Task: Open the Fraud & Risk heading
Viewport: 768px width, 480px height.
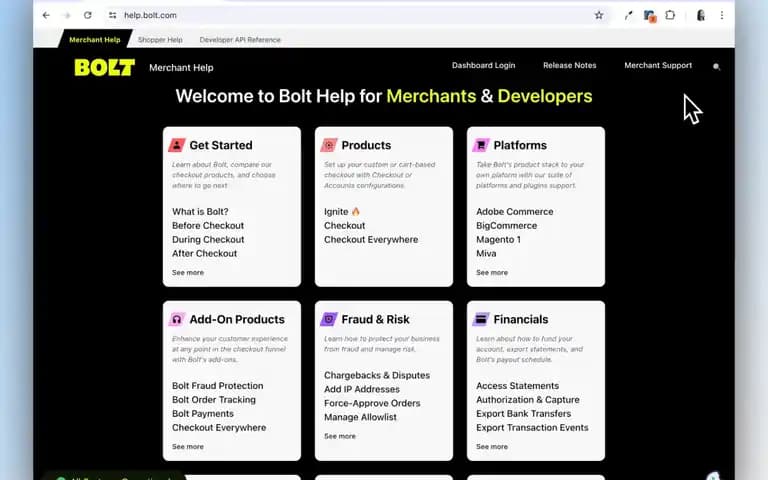Action: pyautogui.click(x=375, y=319)
